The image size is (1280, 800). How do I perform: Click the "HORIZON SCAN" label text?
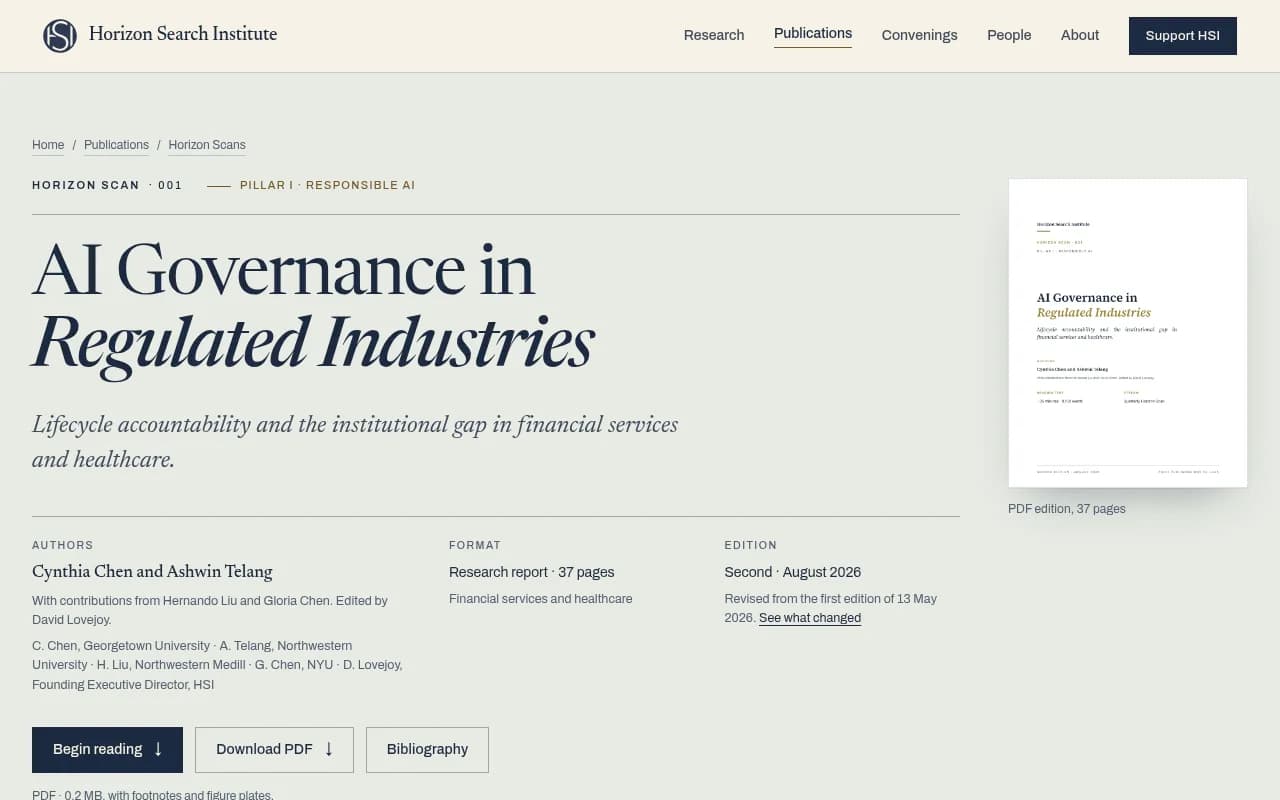[x=86, y=185]
